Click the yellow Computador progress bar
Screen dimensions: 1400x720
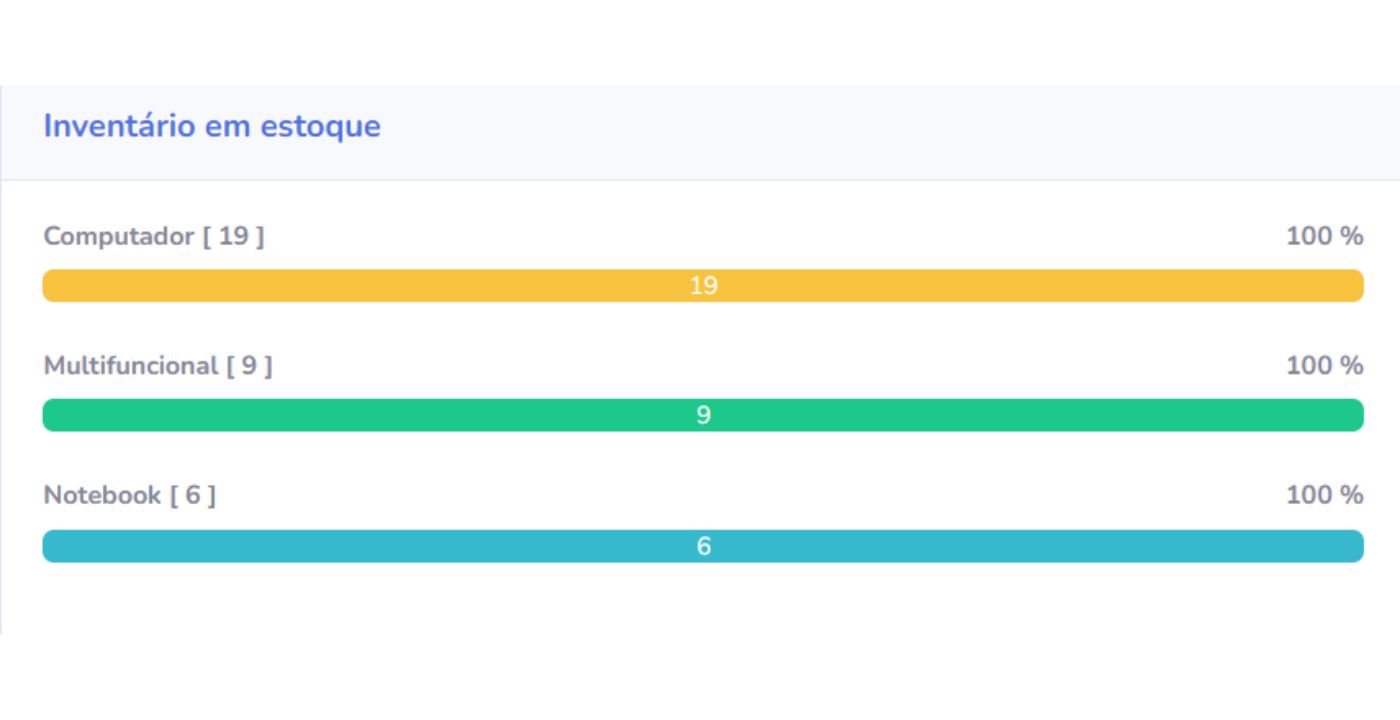tap(703, 285)
